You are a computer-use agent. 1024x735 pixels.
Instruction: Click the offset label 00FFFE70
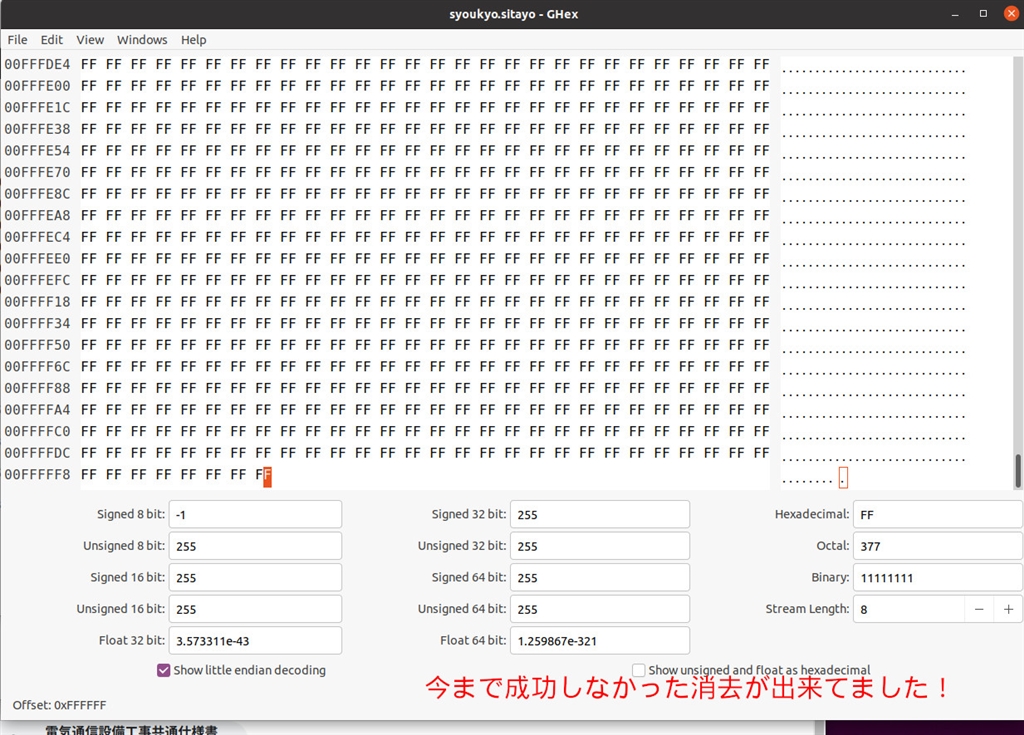[x=37, y=172]
